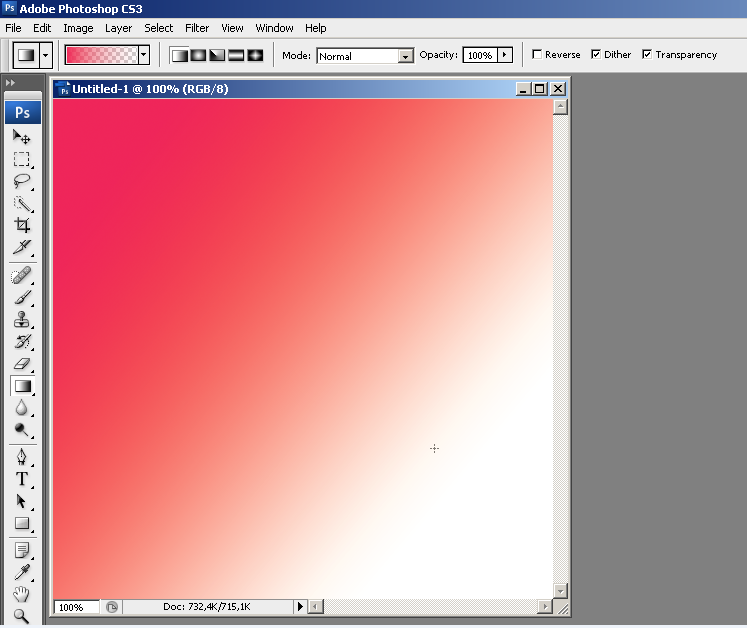Toggle the Transparency checkbox
The height and width of the screenshot is (628, 747).
647,54
